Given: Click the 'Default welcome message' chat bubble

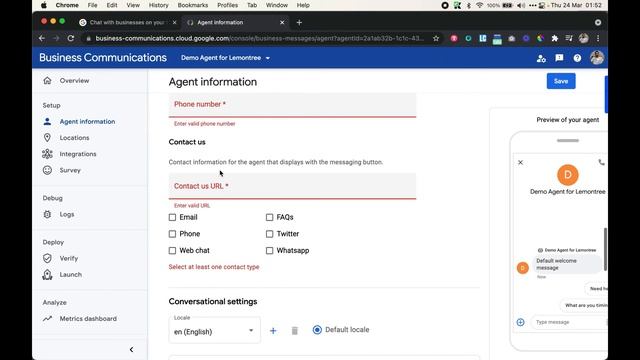Looking at the screenshot, I should coord(567,264).
